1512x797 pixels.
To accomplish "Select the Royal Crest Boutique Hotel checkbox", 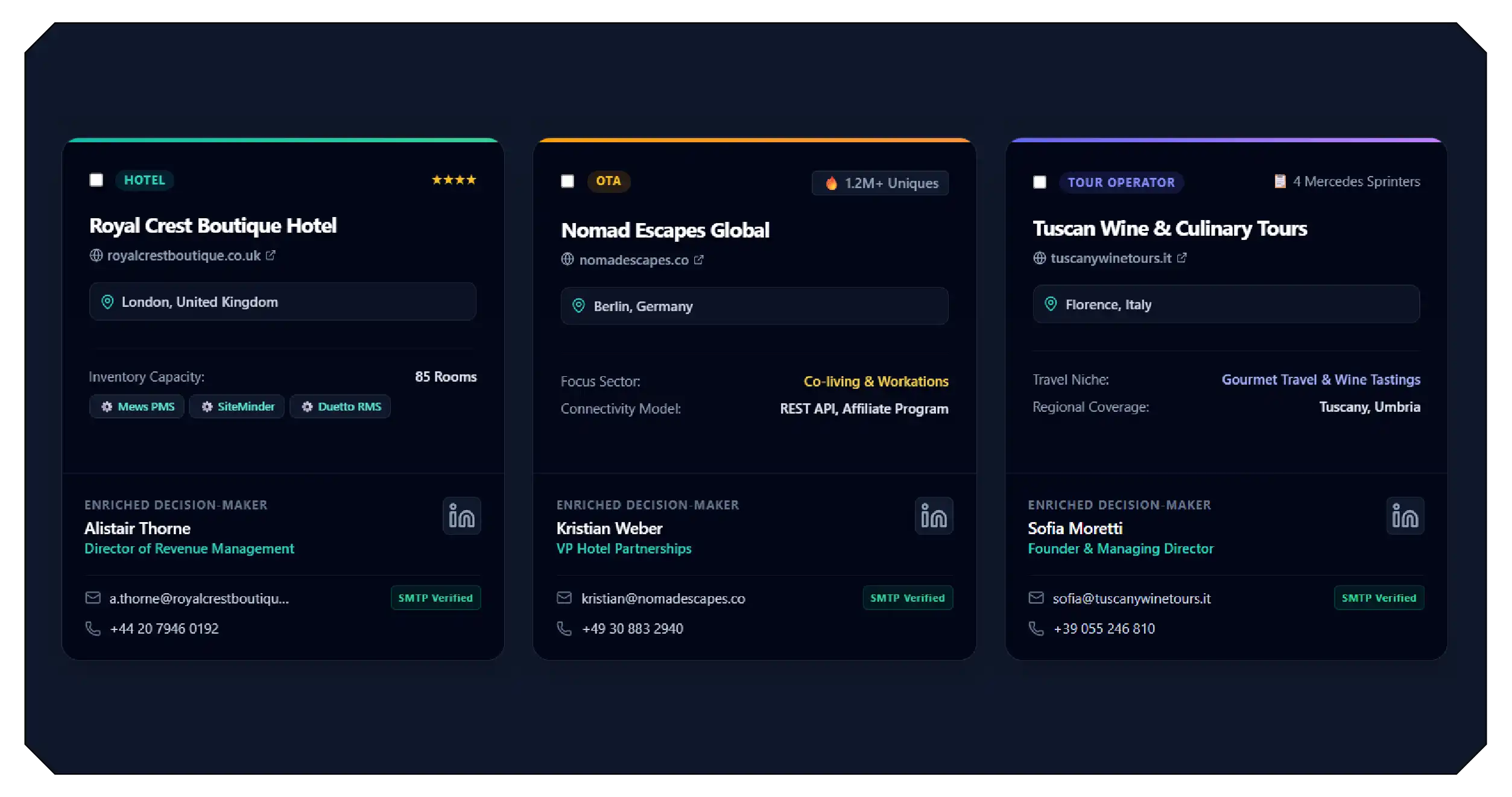I will (96, 180).
